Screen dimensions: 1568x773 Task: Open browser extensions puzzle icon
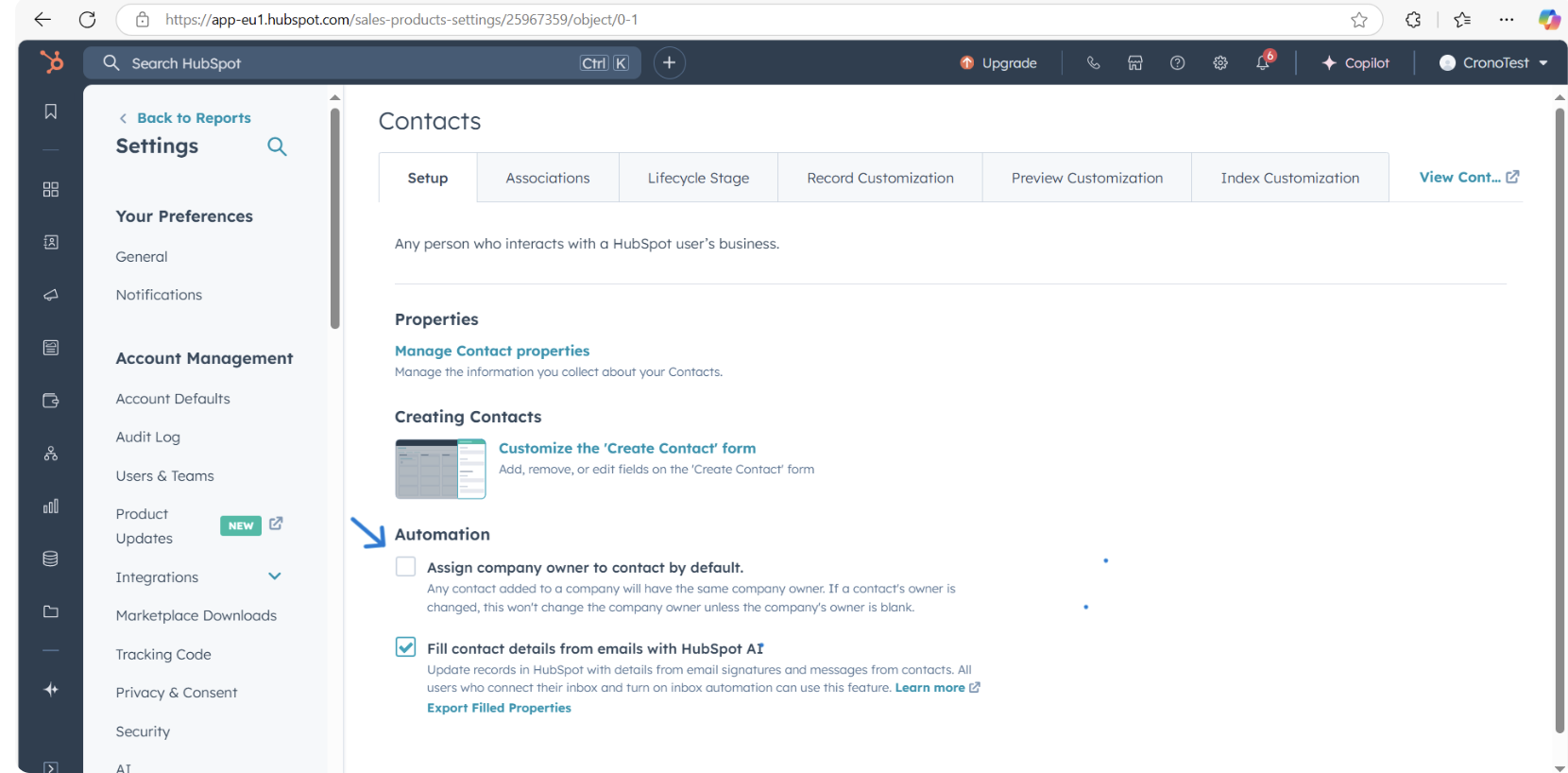pos(1413,20)
